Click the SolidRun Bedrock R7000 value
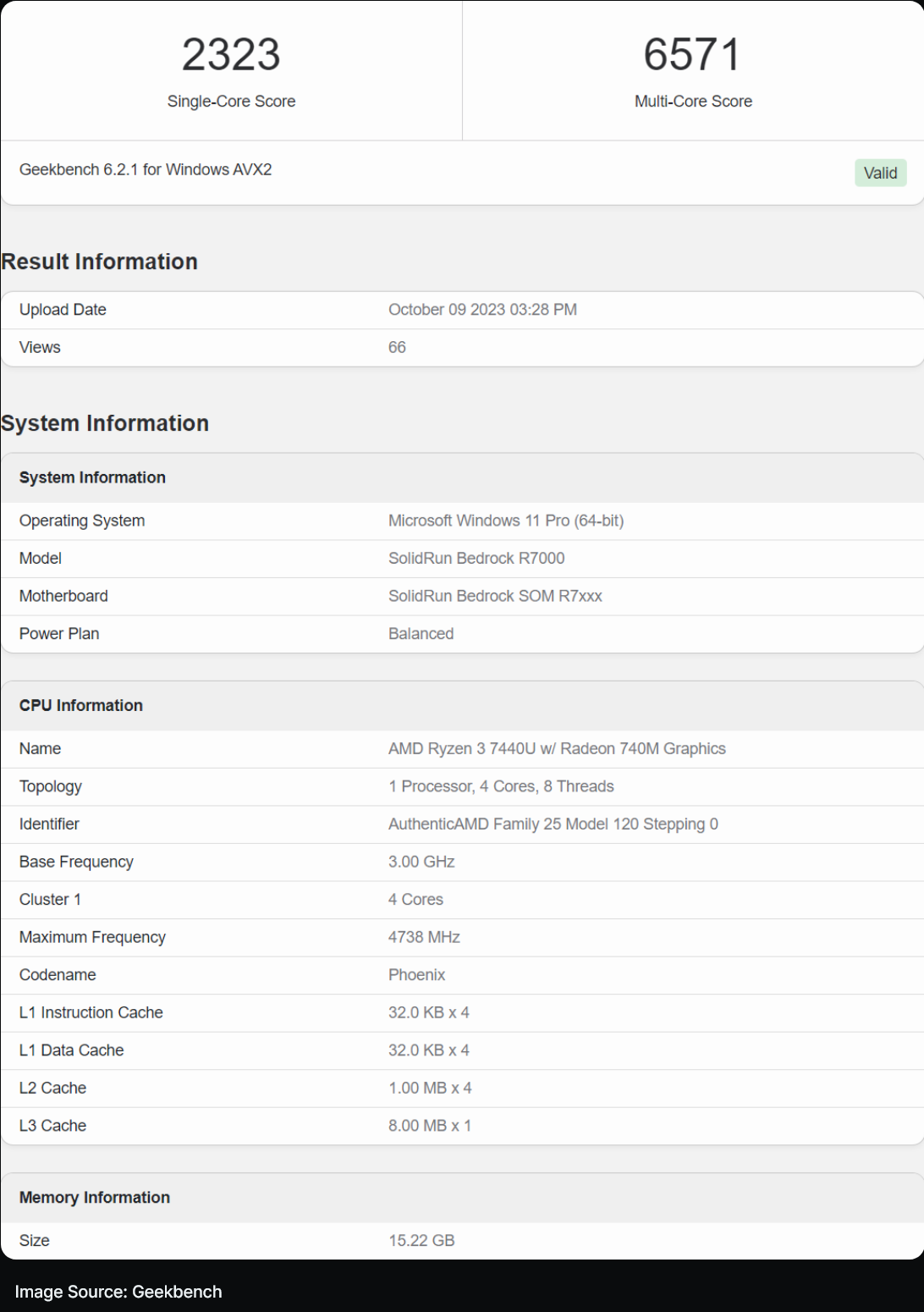Image resolution: width=924 pixels, height=1312 pixels. point(476,559)
